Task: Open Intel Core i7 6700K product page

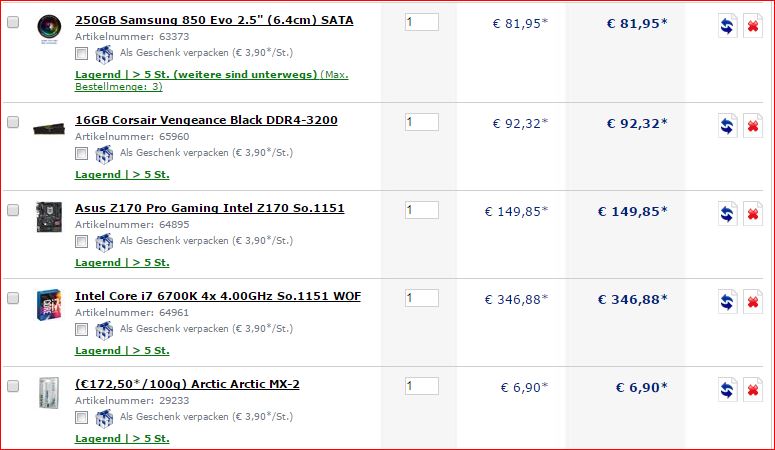Action: pos(218,296)
